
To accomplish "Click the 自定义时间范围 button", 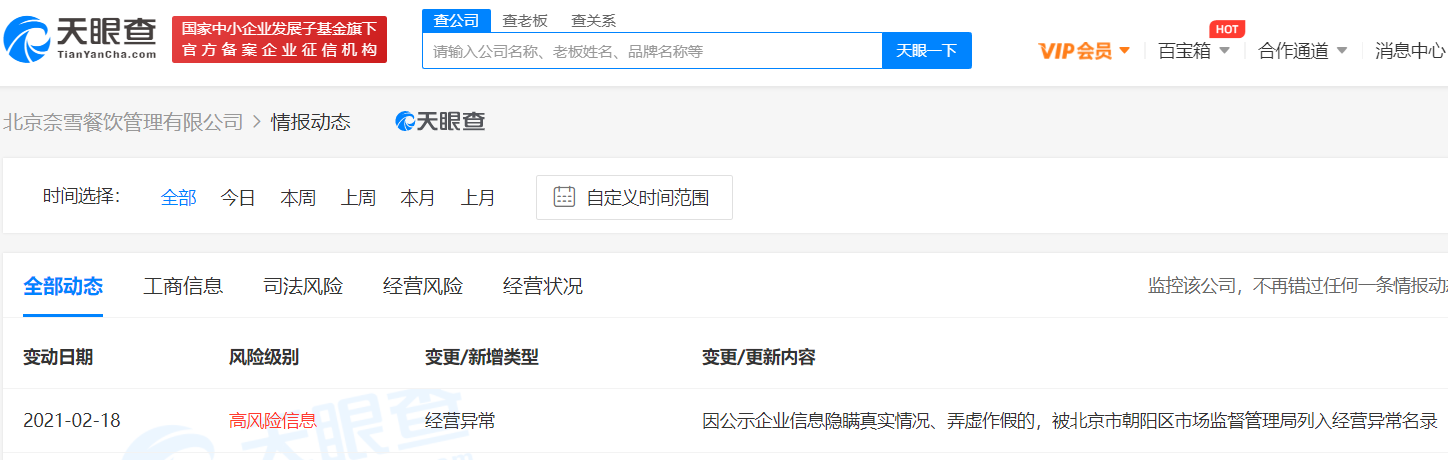I will point(634,198).
